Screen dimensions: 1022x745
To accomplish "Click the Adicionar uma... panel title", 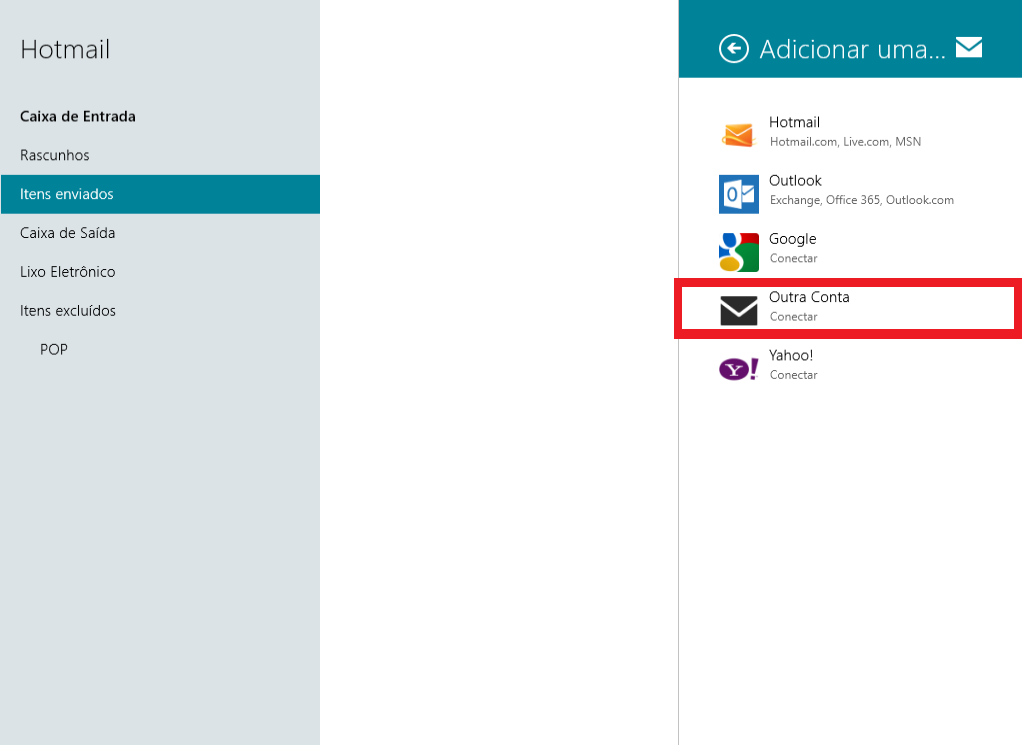I will coord(853,50).
